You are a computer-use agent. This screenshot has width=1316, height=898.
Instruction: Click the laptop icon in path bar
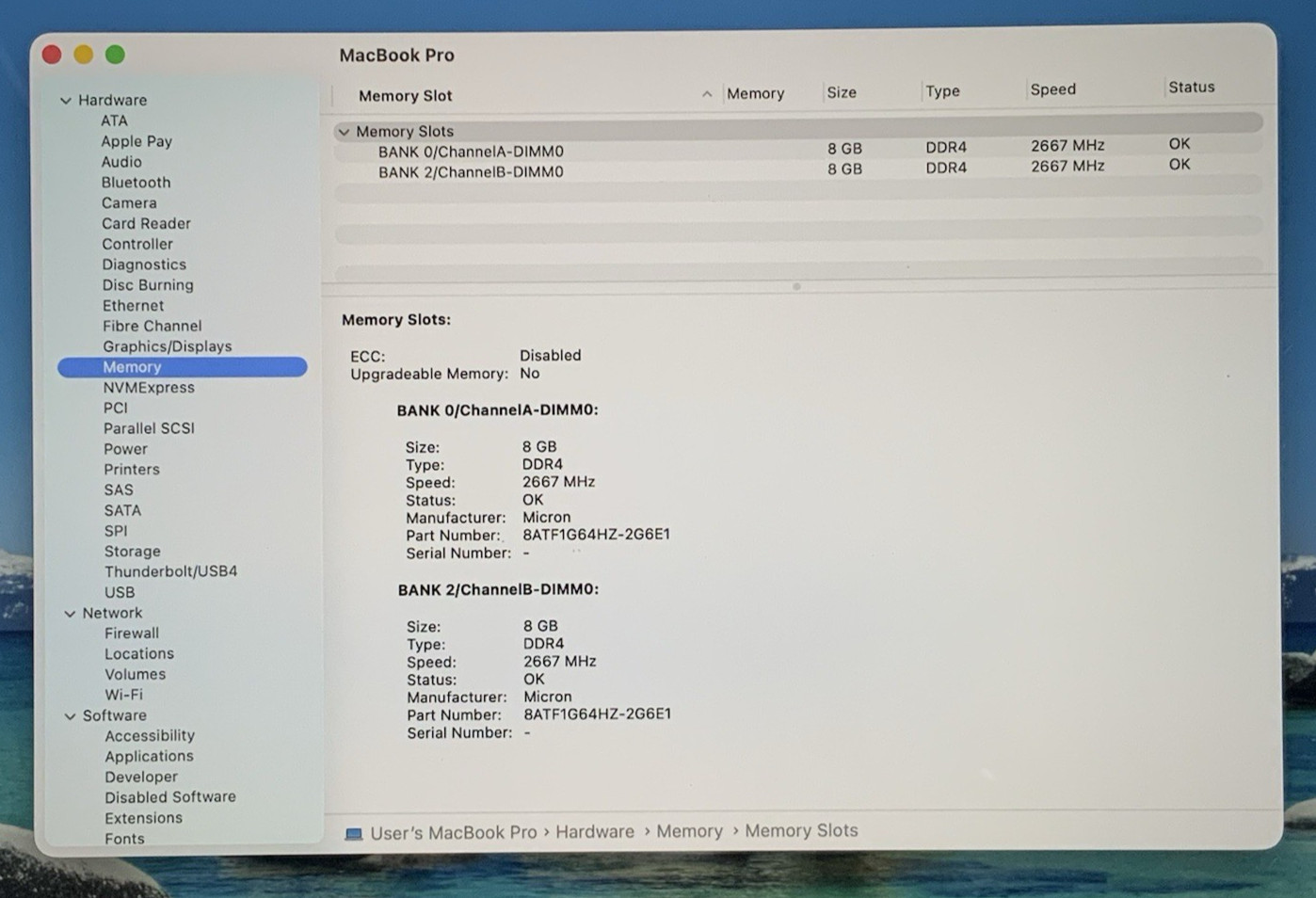point(354,834)
